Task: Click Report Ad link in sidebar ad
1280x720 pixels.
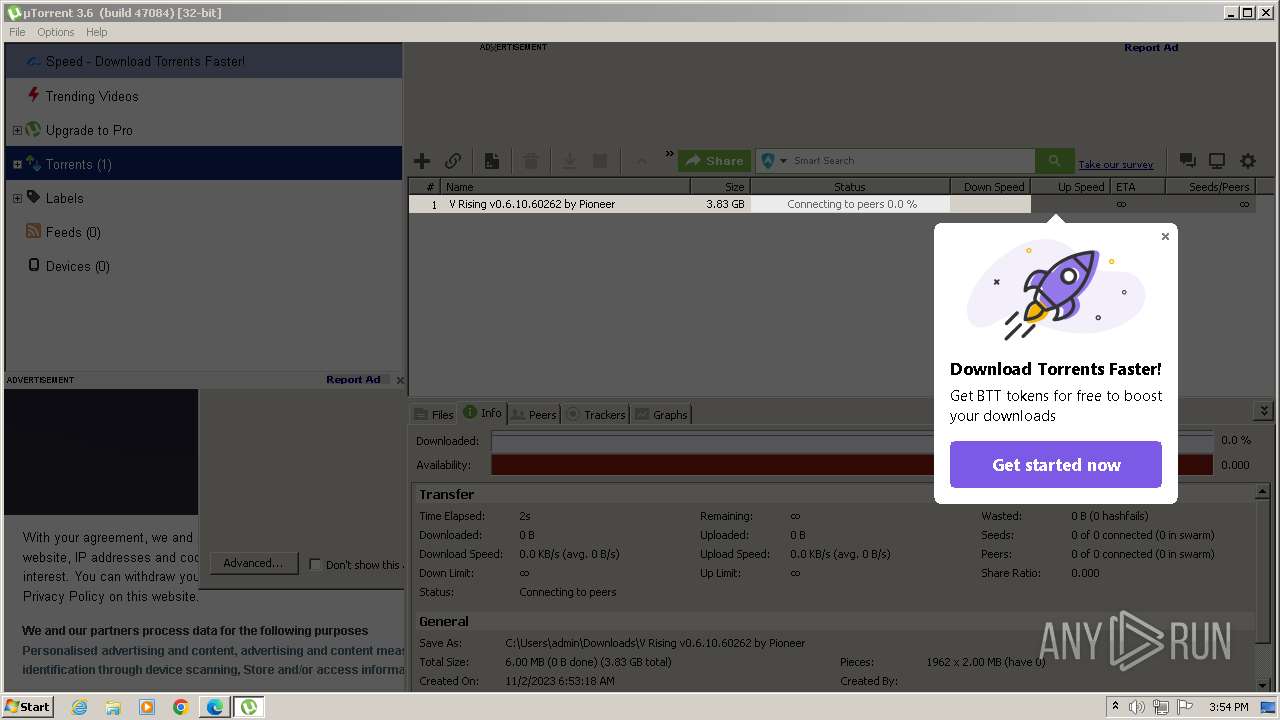Action: pos(353,380)
